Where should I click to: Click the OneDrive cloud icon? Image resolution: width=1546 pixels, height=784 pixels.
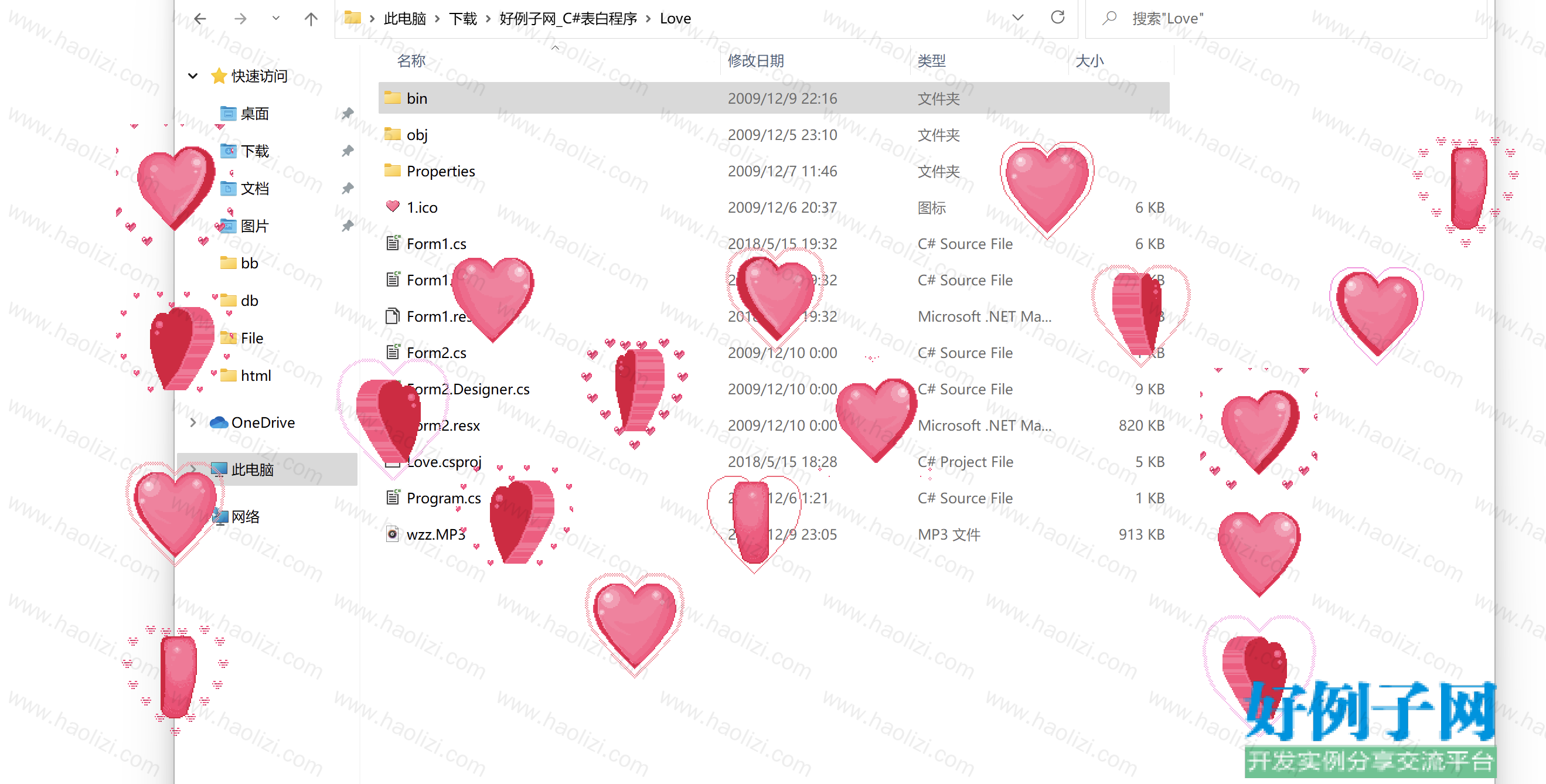click(x=219, y=422)
